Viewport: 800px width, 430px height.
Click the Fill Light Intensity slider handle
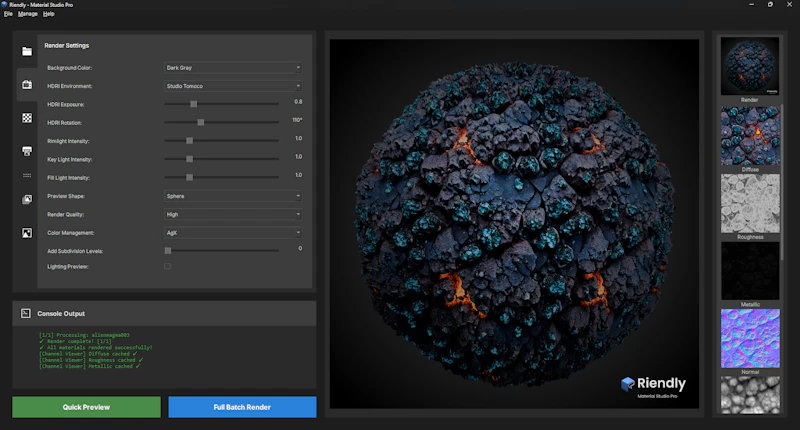pyautogui.click(x=189, y=178)
